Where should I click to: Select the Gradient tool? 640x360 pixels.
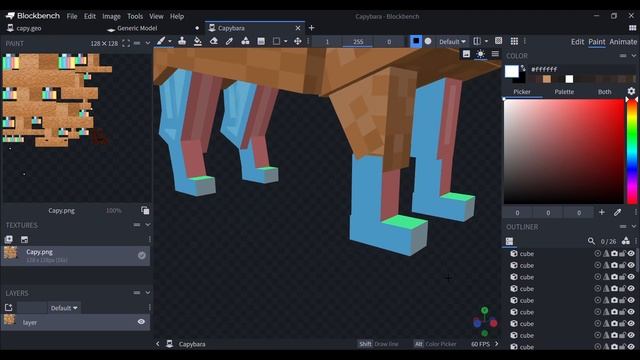click(x=261, y=41)
